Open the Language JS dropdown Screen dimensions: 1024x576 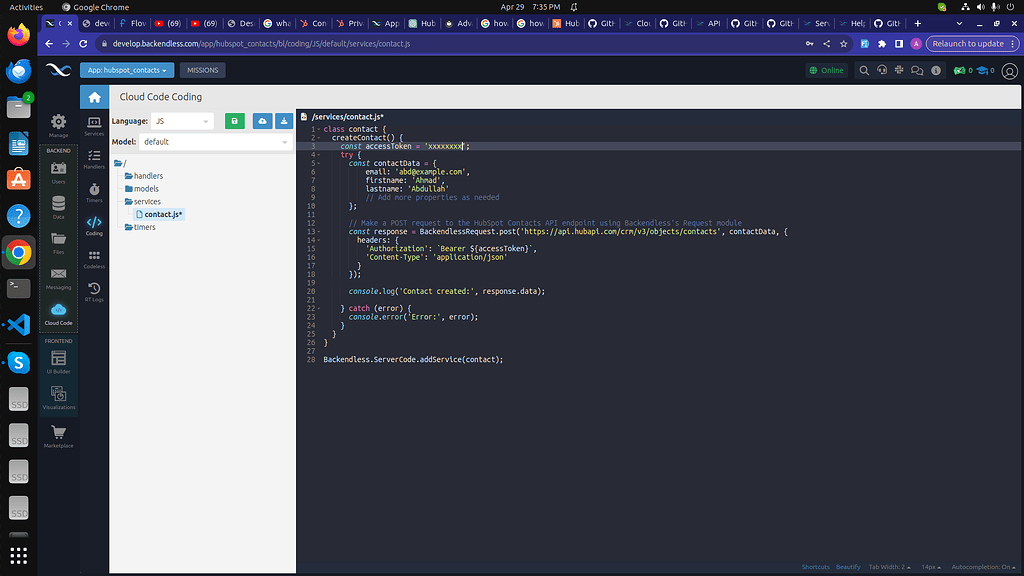click(182, 120)
